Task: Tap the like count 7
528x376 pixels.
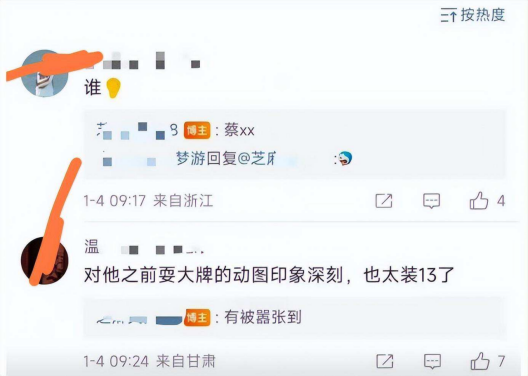Action: click(502, 362)
